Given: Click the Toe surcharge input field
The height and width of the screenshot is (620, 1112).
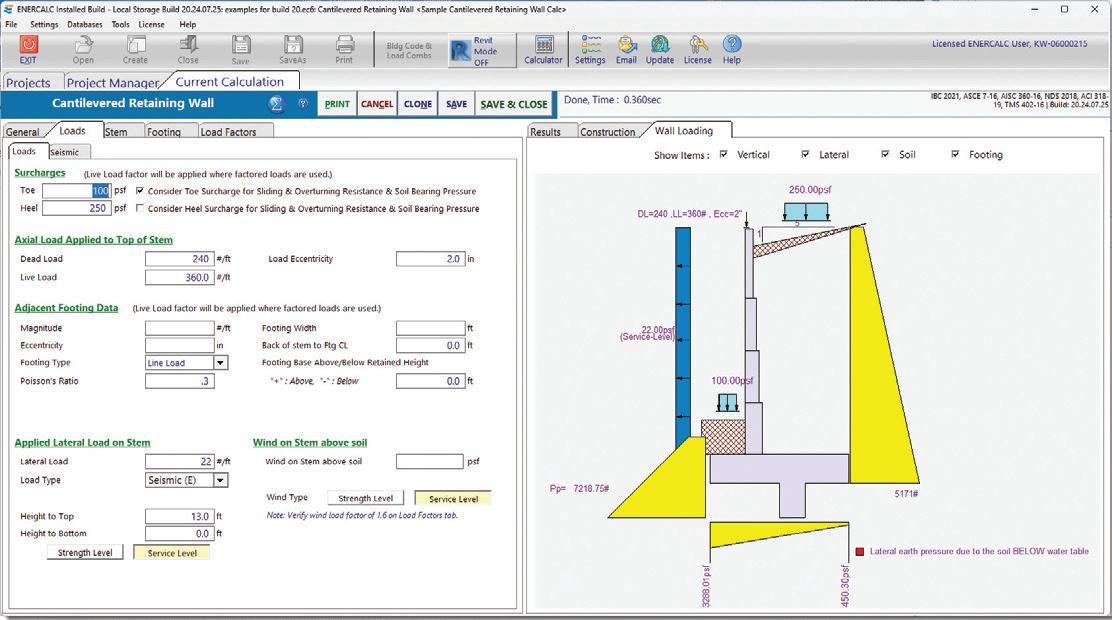Looking at the screenshot, I should click(x=76, y=191).
